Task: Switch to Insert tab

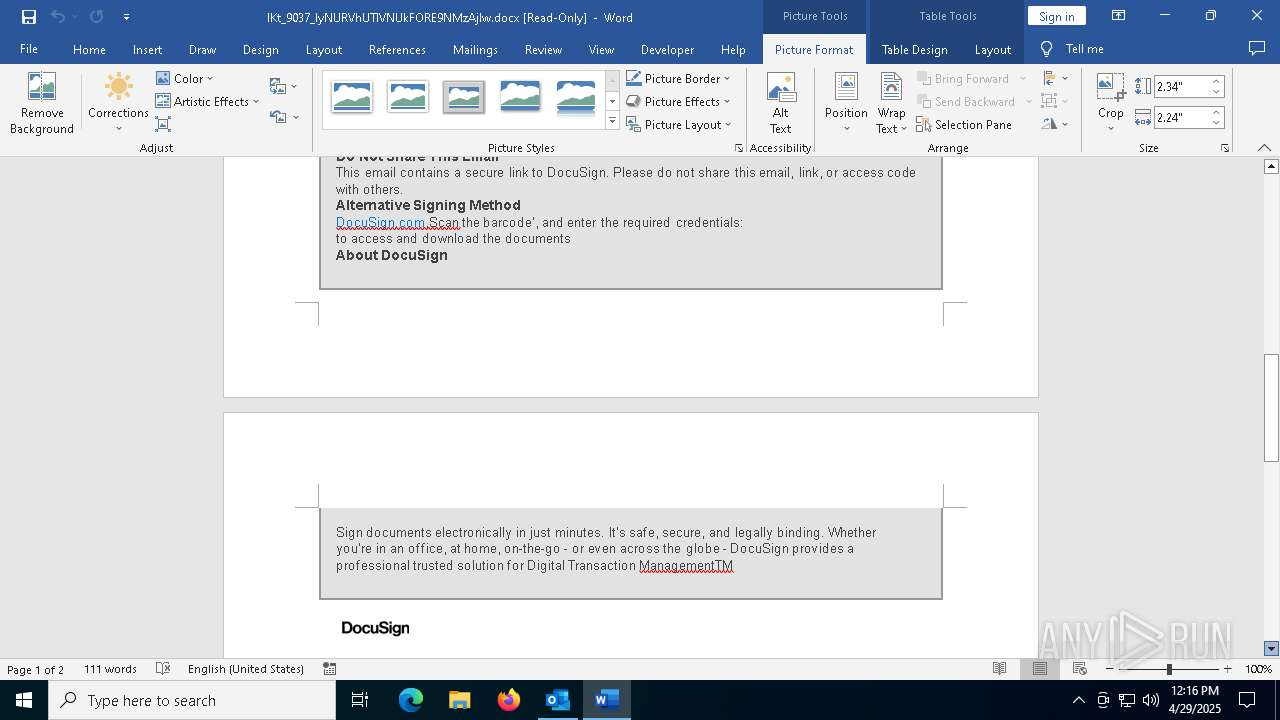Action: [x=147, y=49]
